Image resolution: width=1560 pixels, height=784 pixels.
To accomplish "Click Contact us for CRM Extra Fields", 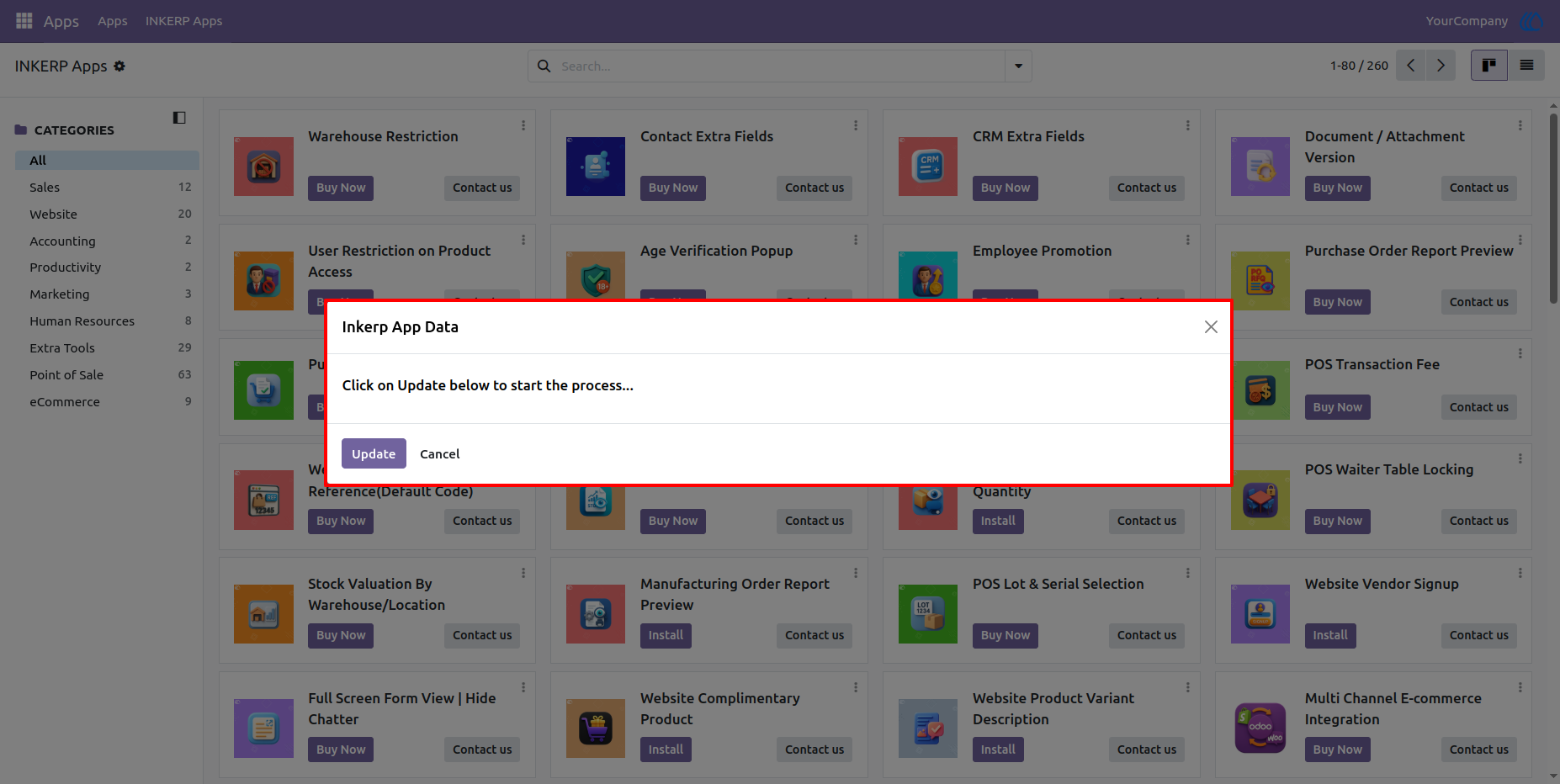I will 1147,188.
